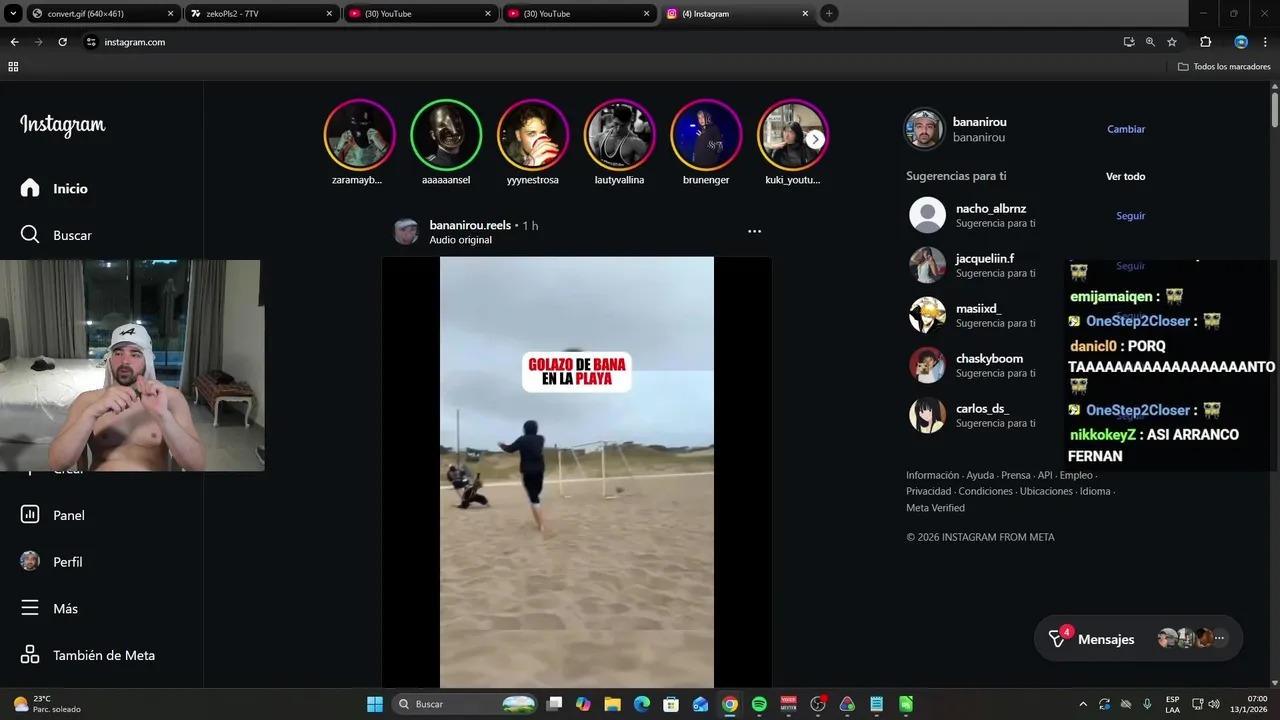Open Microsoft Edge from taskbar
The height and width of the screenshot is (720, 1280).
(x=642, y=704)
